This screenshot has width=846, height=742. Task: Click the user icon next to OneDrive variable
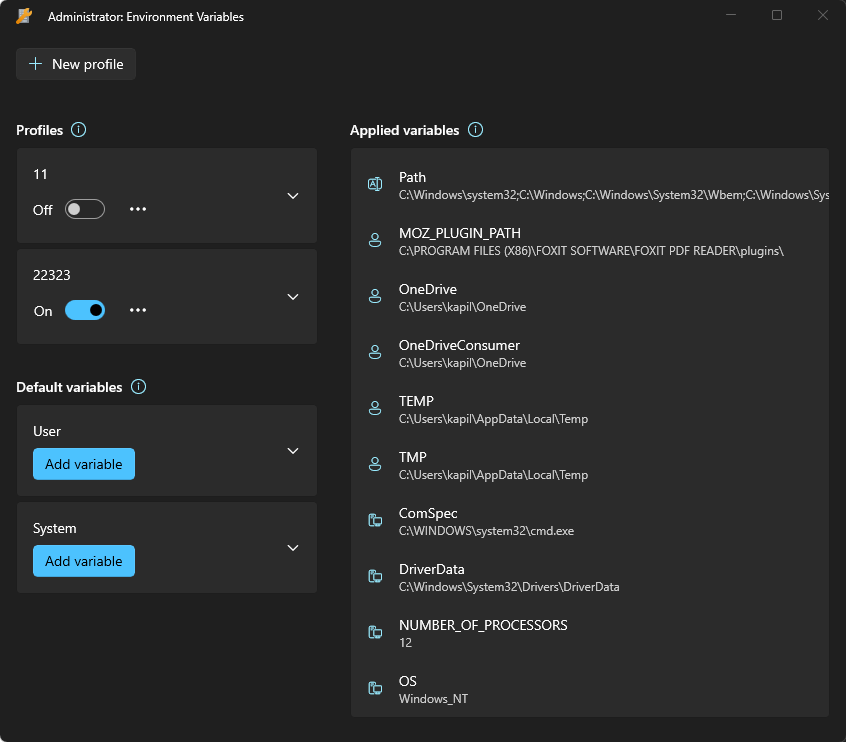click(x=375, y=296)
